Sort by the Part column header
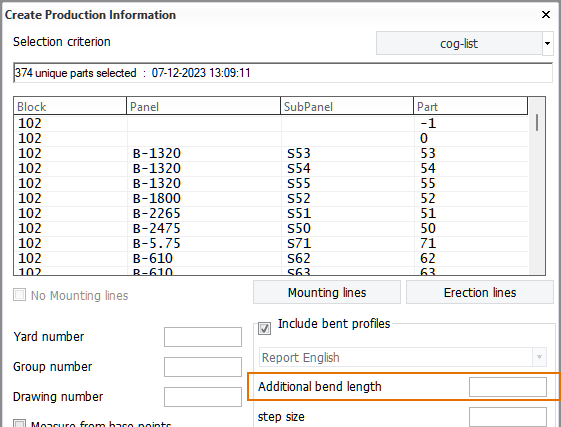This screenshot has height=427, width=561. (470, 106)
